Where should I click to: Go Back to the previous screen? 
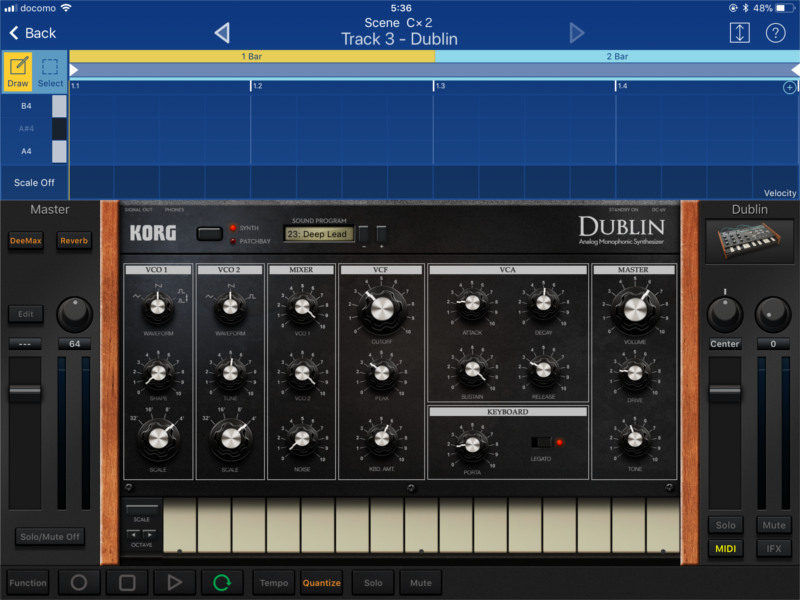tap(33, 33)
